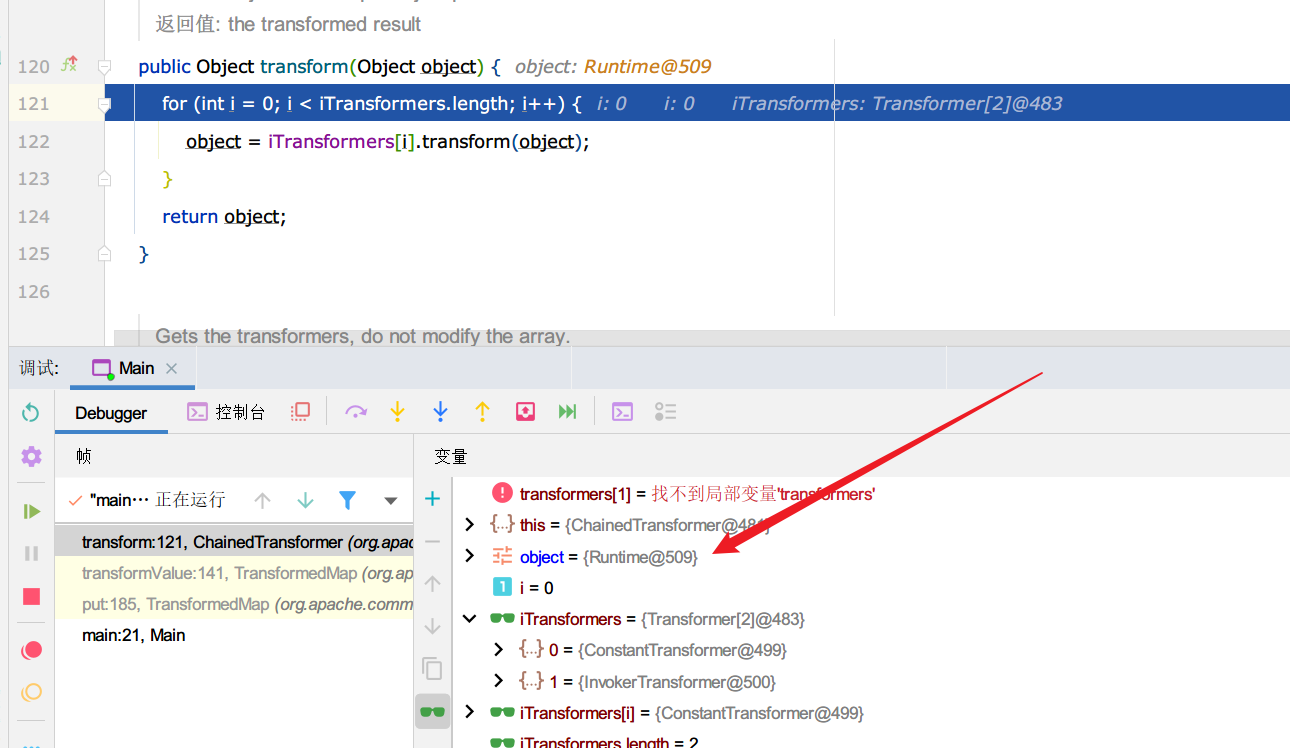This screenshot has height=748, width=1290.
Task: Go to previous frame arrow
Action: 263,500
